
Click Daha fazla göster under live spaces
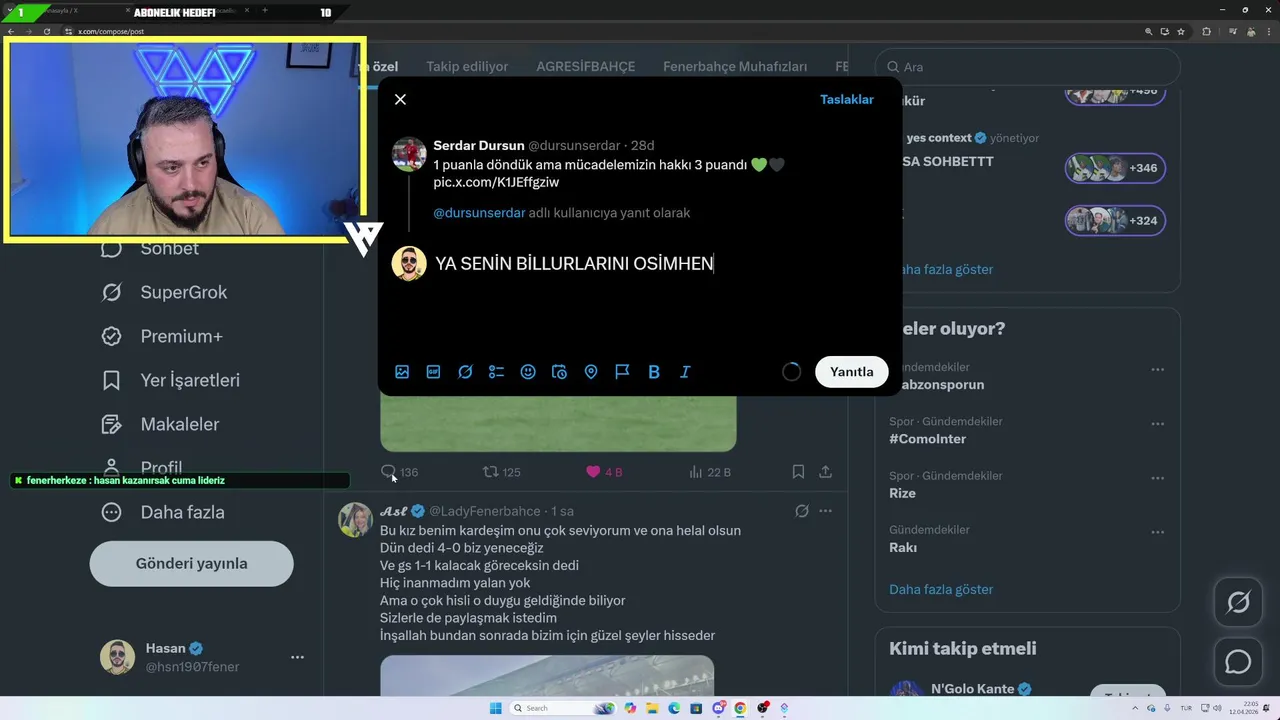tap(941, 269)
